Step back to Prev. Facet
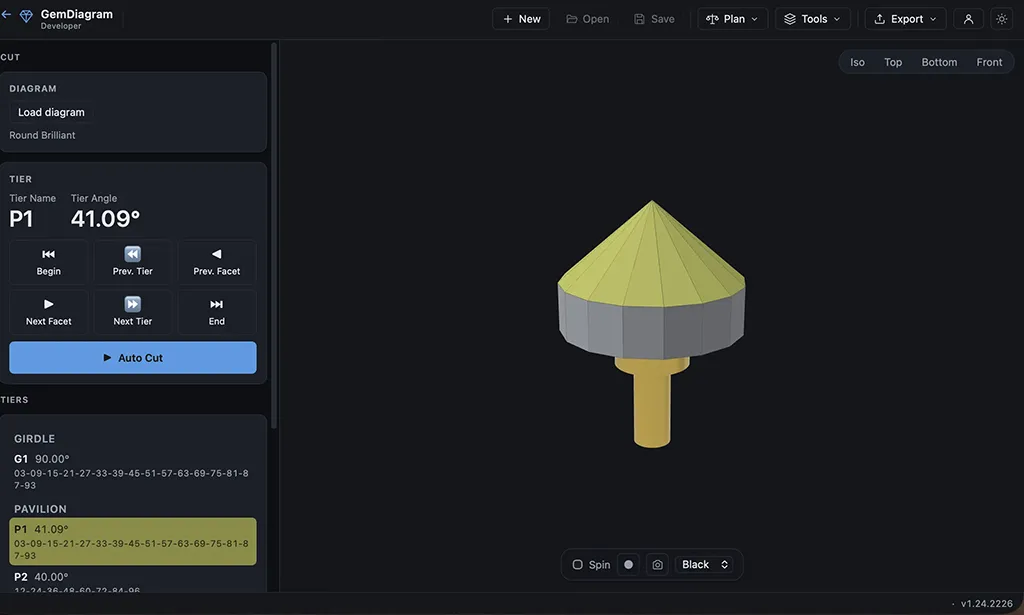 coord(217,262)
